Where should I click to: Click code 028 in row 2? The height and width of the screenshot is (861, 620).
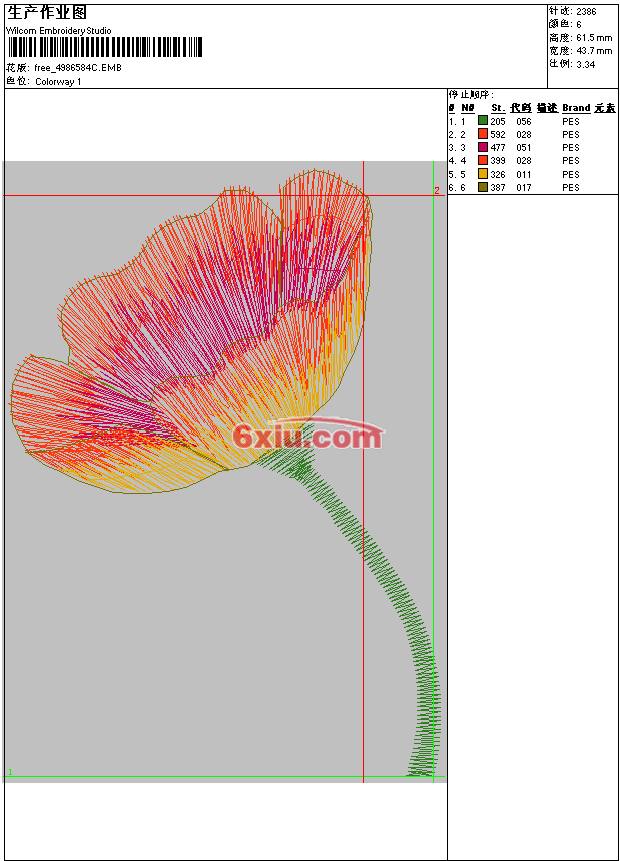point(524,135)
